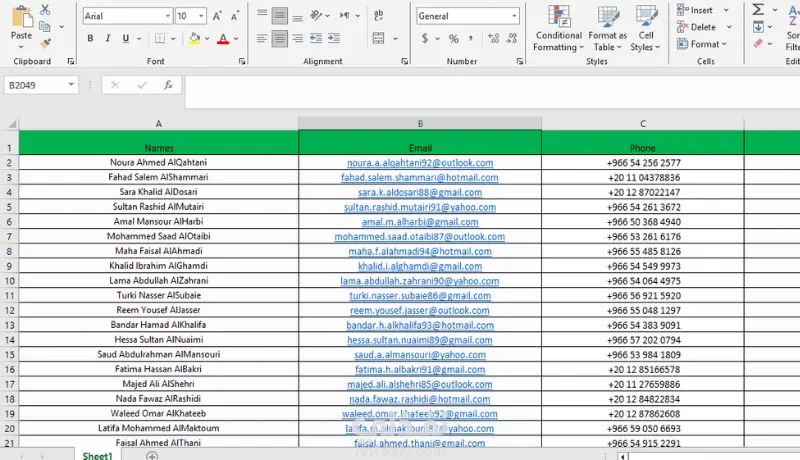Open the Font dialog launcher
Viewport: 800px width, 460px height.
click(242, 61)
